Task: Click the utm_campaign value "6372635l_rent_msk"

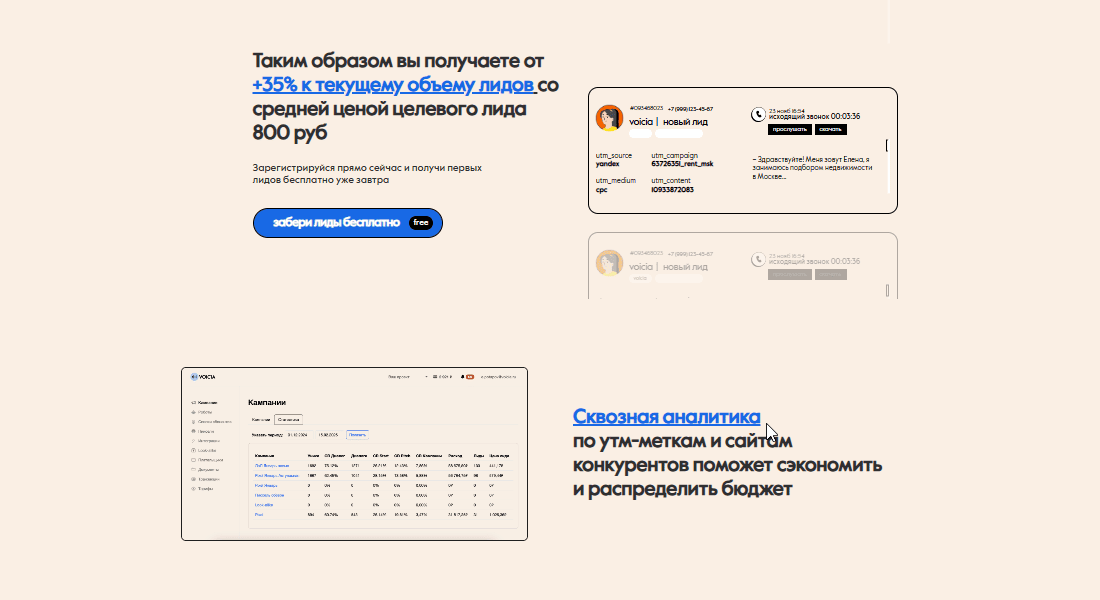Action: click(682, 164)
